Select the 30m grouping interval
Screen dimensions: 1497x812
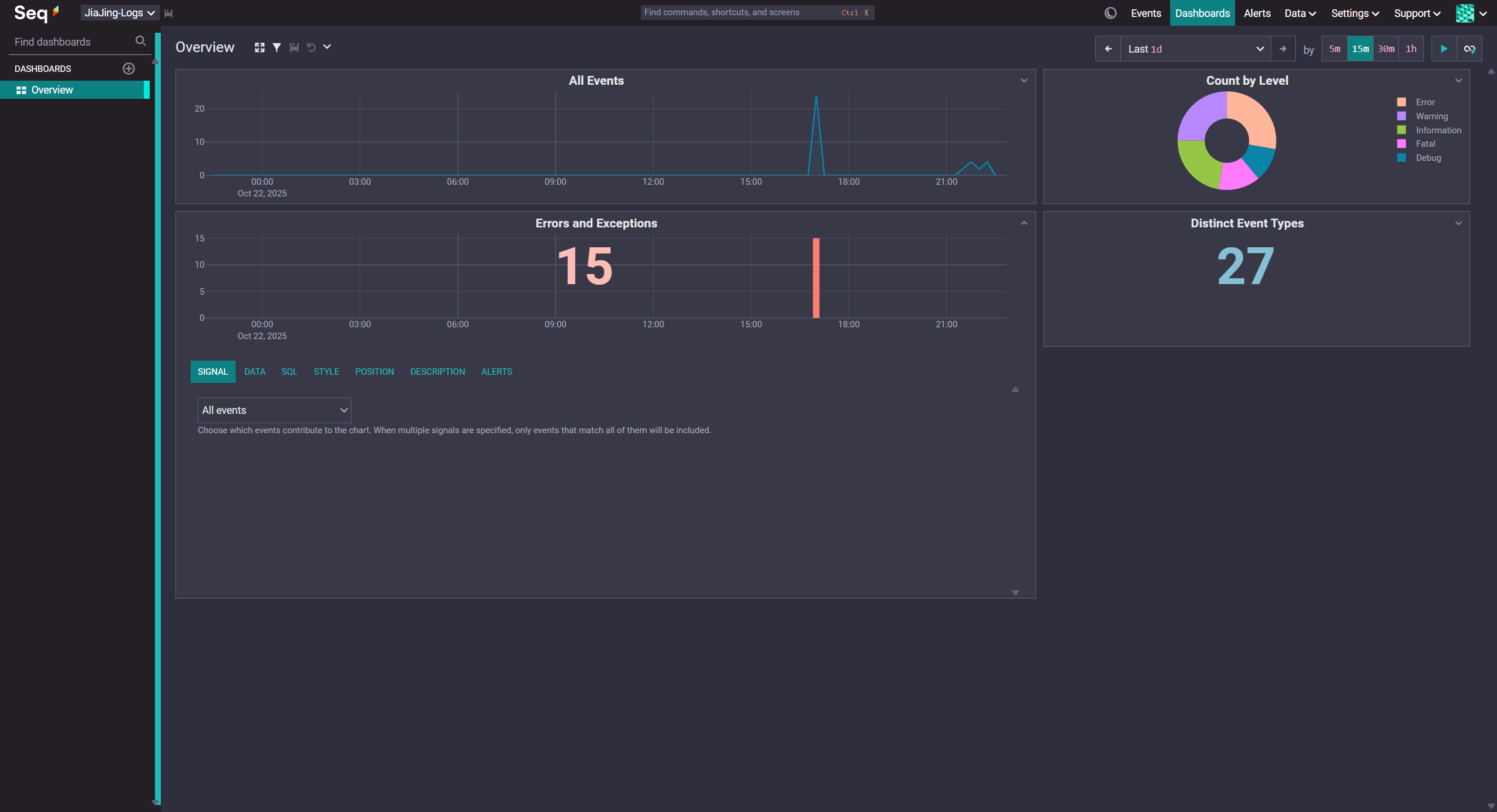click(x=1385, y=49)
